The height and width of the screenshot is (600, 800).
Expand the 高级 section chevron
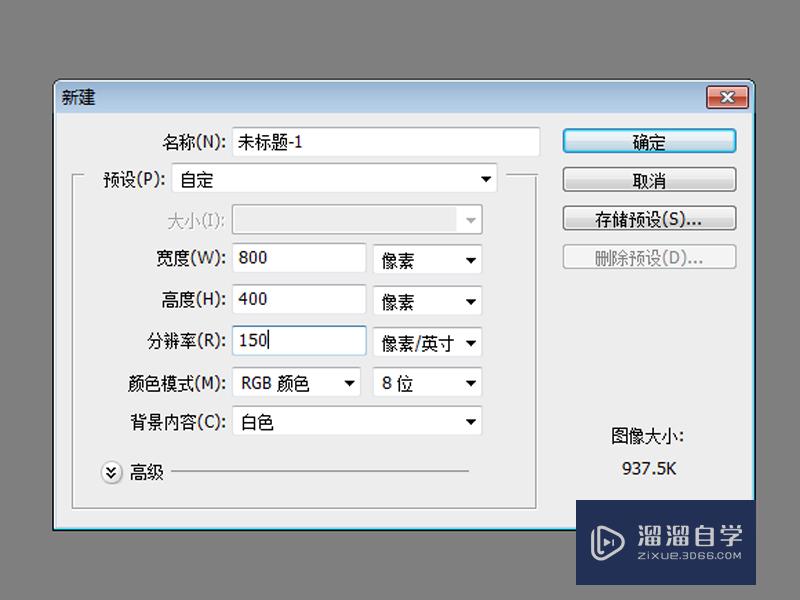(111, 472)
